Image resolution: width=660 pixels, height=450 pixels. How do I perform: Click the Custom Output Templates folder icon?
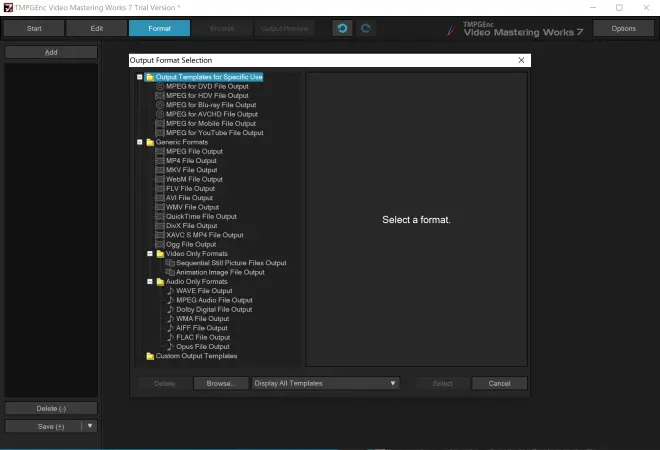tap(150, 356)
